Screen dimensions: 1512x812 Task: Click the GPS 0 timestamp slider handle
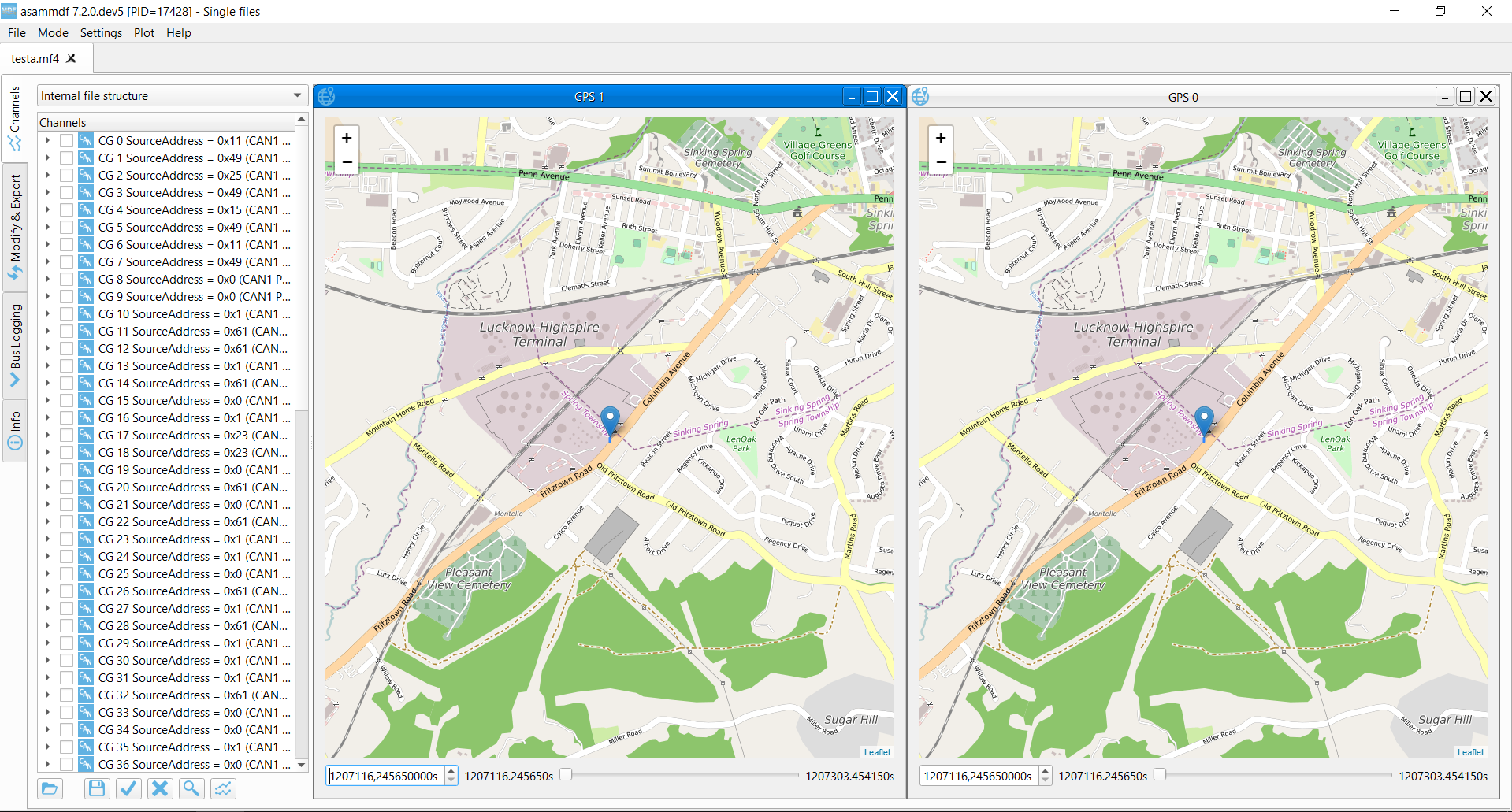(x=1160, y=775)
